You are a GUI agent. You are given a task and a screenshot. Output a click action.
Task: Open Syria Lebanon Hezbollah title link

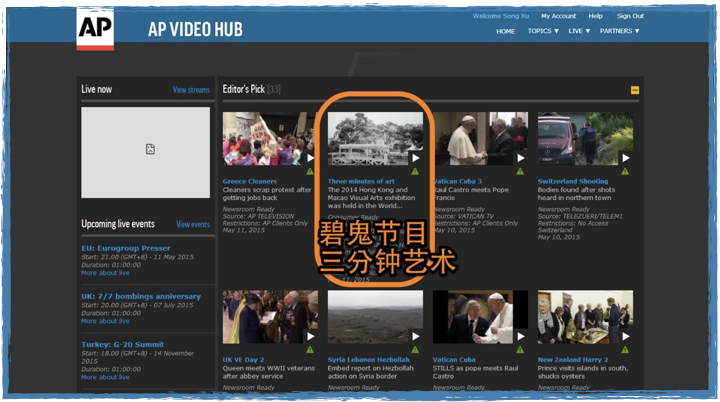[368, 359]
